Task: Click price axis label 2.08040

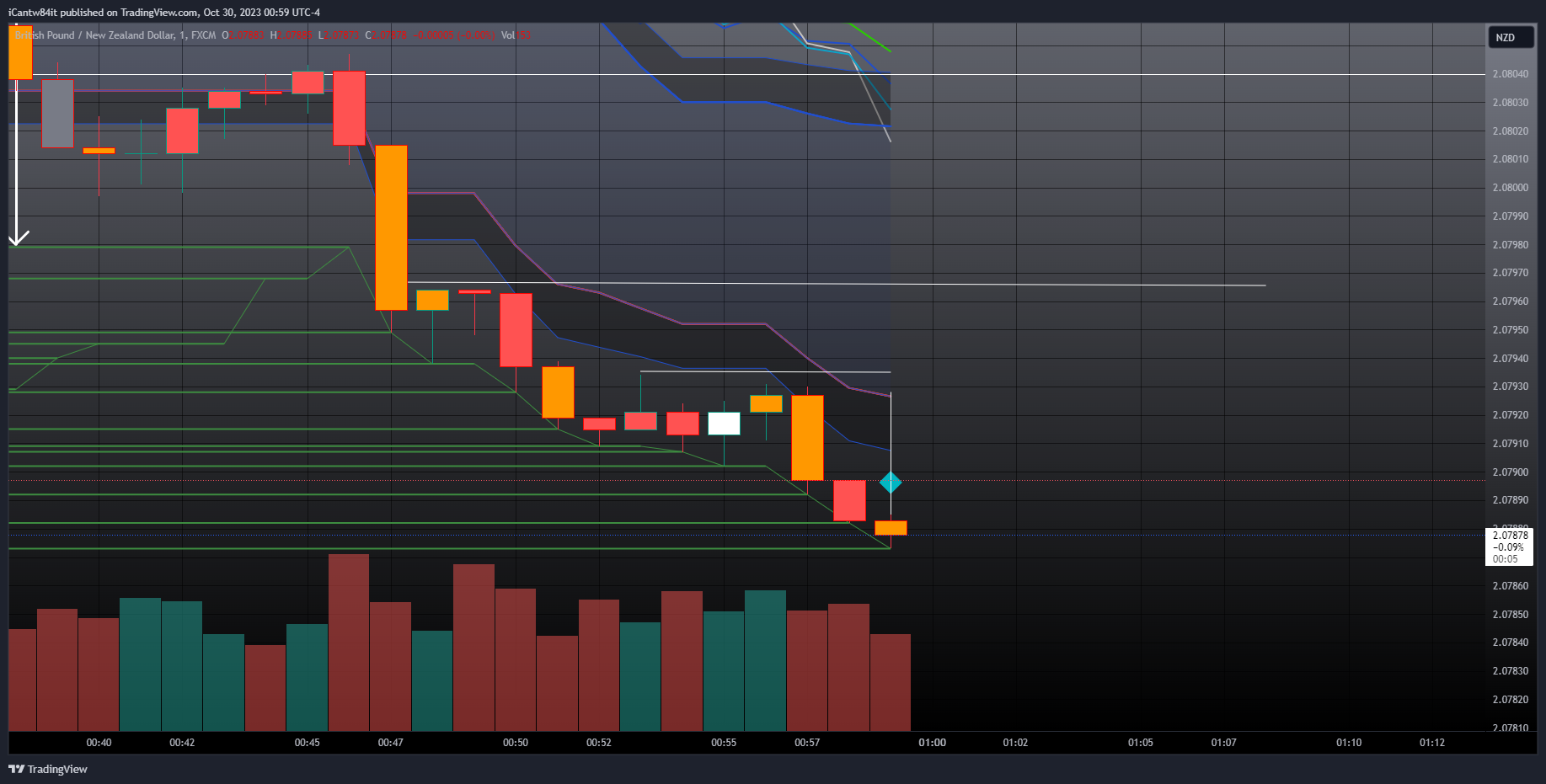Action: (x=1510, y=74)
